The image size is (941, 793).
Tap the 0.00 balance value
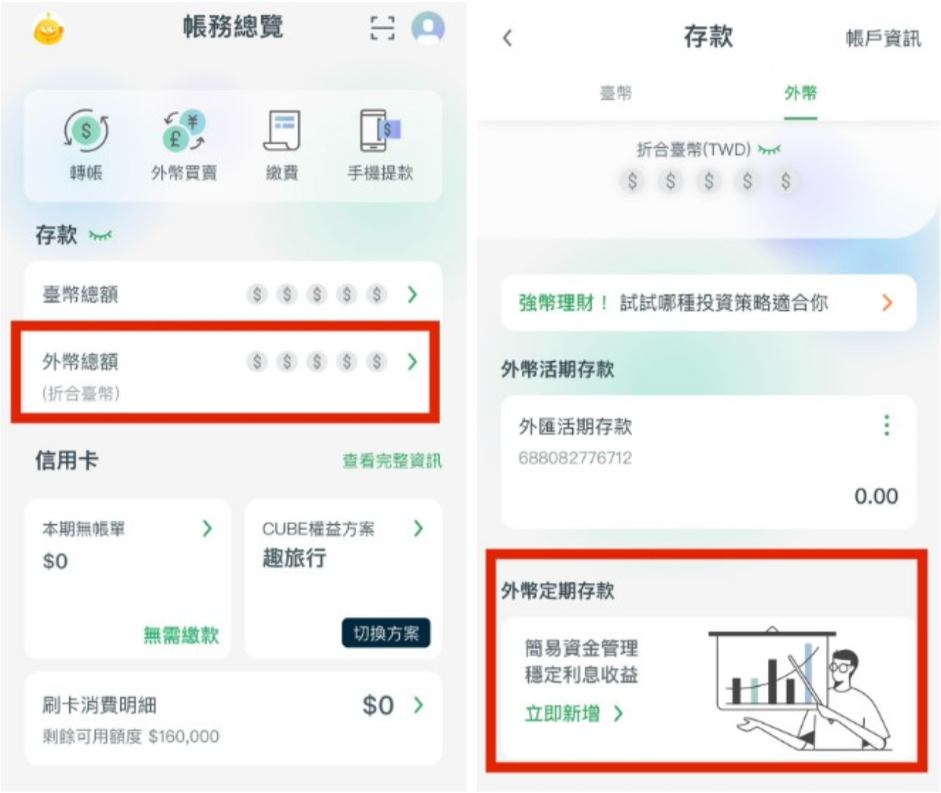click(x=876, y=496)
